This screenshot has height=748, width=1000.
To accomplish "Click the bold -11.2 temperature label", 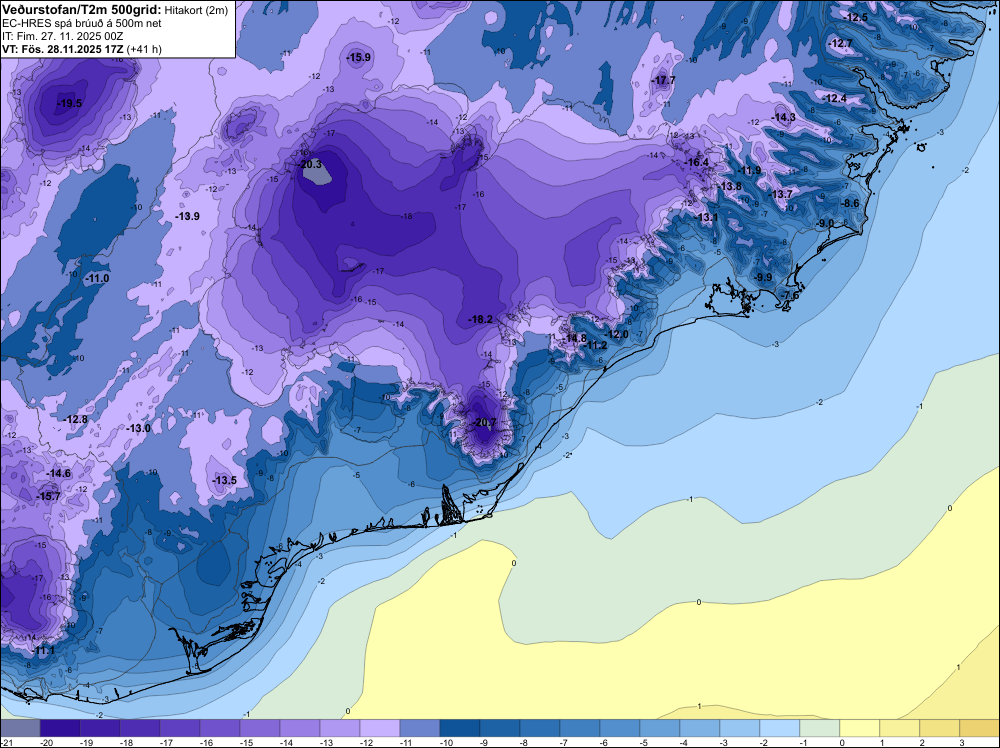I will point(596,346).
